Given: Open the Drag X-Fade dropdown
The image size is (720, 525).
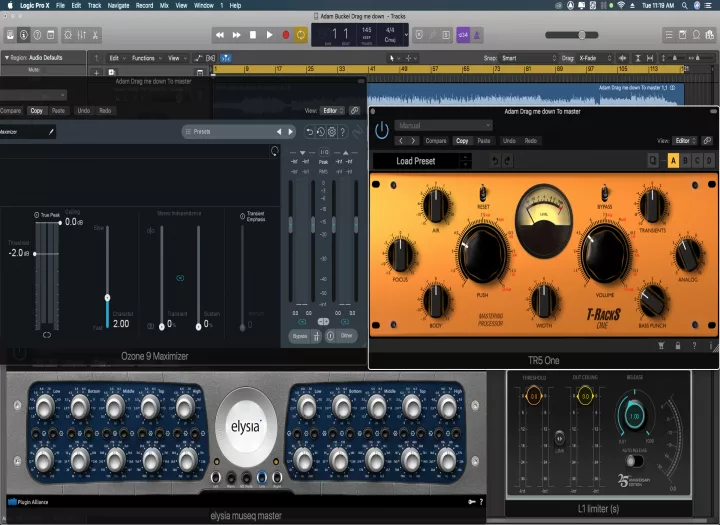Looking at the screenshot, I should click(595, 58).
